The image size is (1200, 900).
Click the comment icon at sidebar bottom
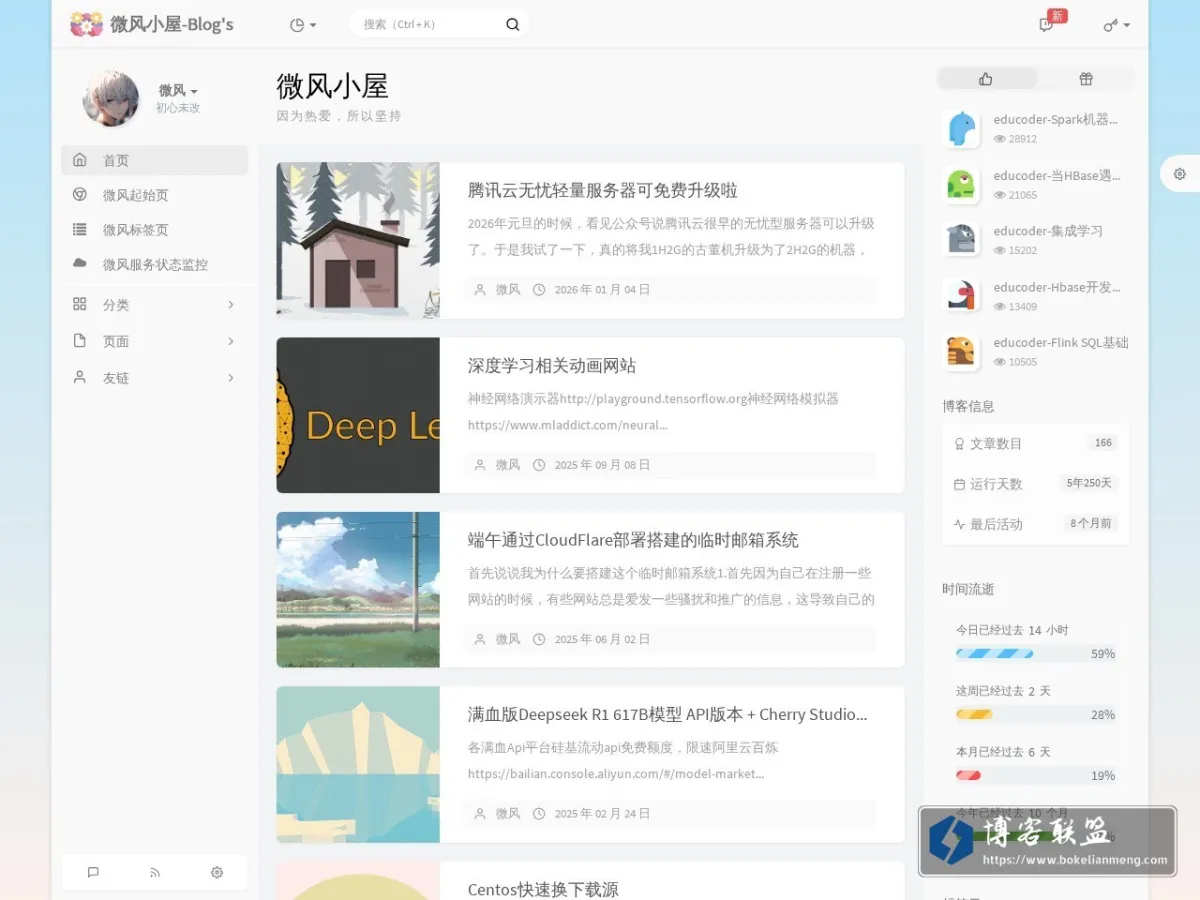click(x=93, y=872)
